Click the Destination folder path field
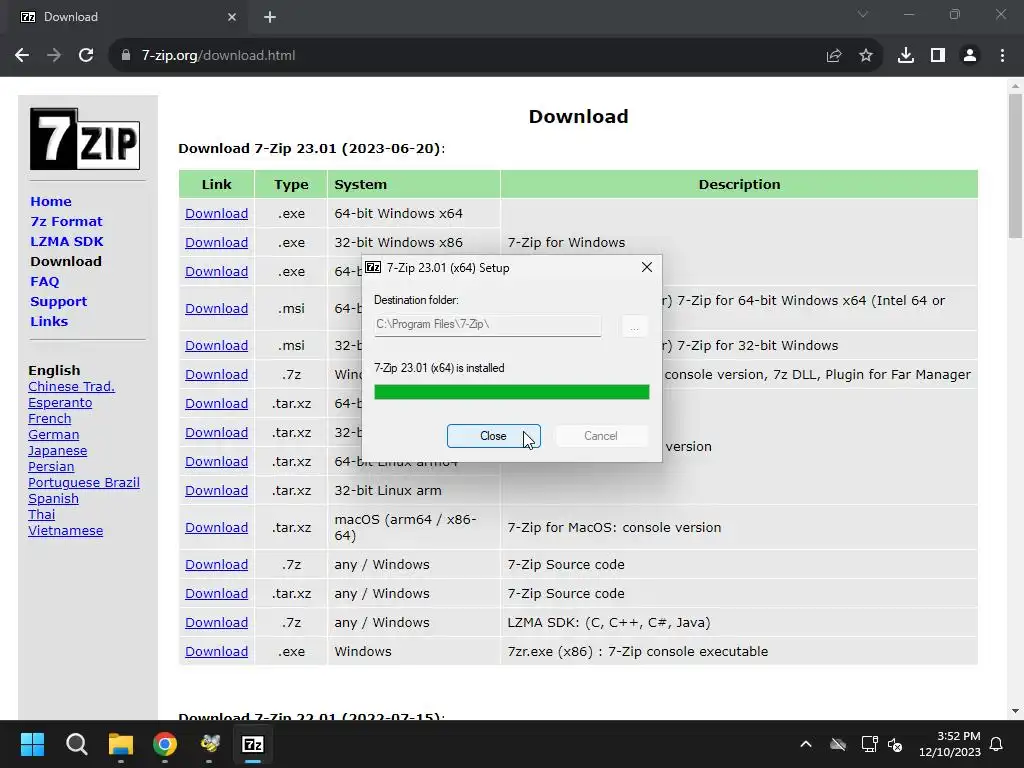Screen dimensions: 1024x768 (x=487, y=325)
